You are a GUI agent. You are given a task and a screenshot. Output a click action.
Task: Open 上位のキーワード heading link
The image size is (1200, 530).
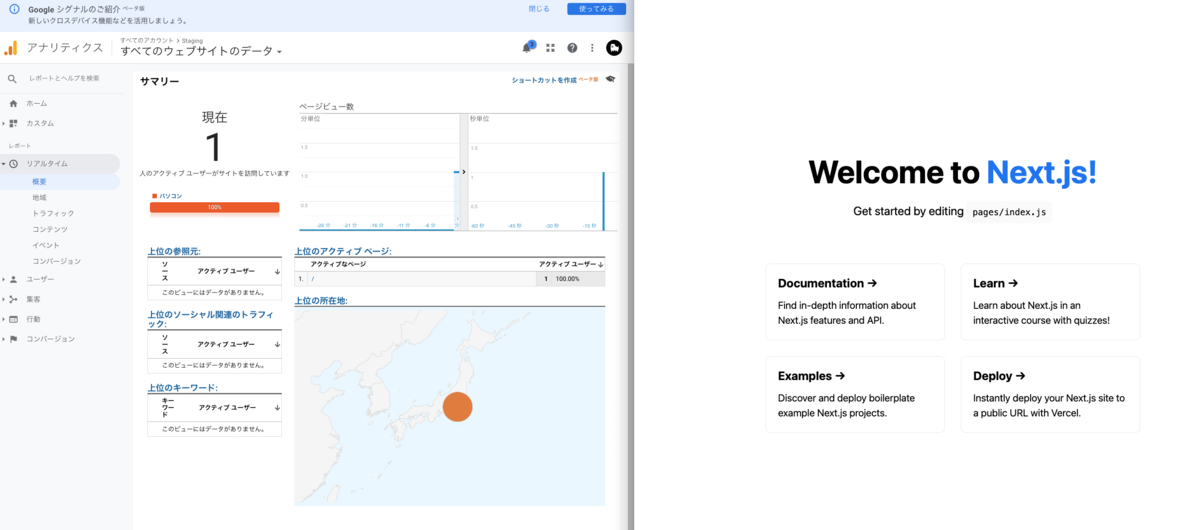(182, 388)
